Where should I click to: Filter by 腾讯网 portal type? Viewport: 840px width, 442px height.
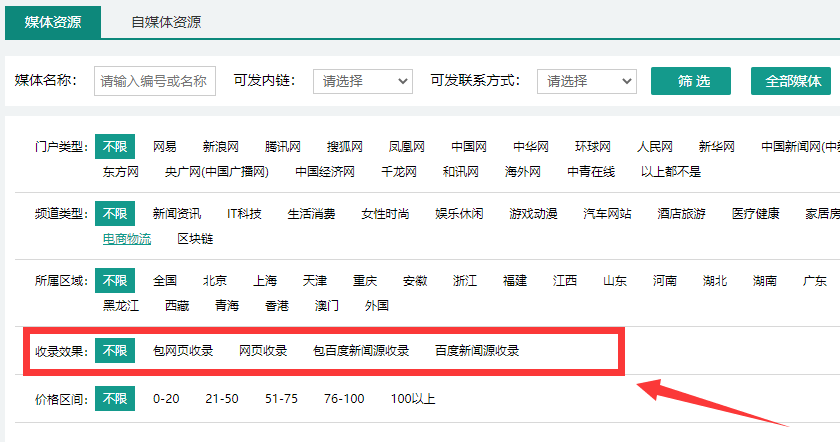click(282, 147)
